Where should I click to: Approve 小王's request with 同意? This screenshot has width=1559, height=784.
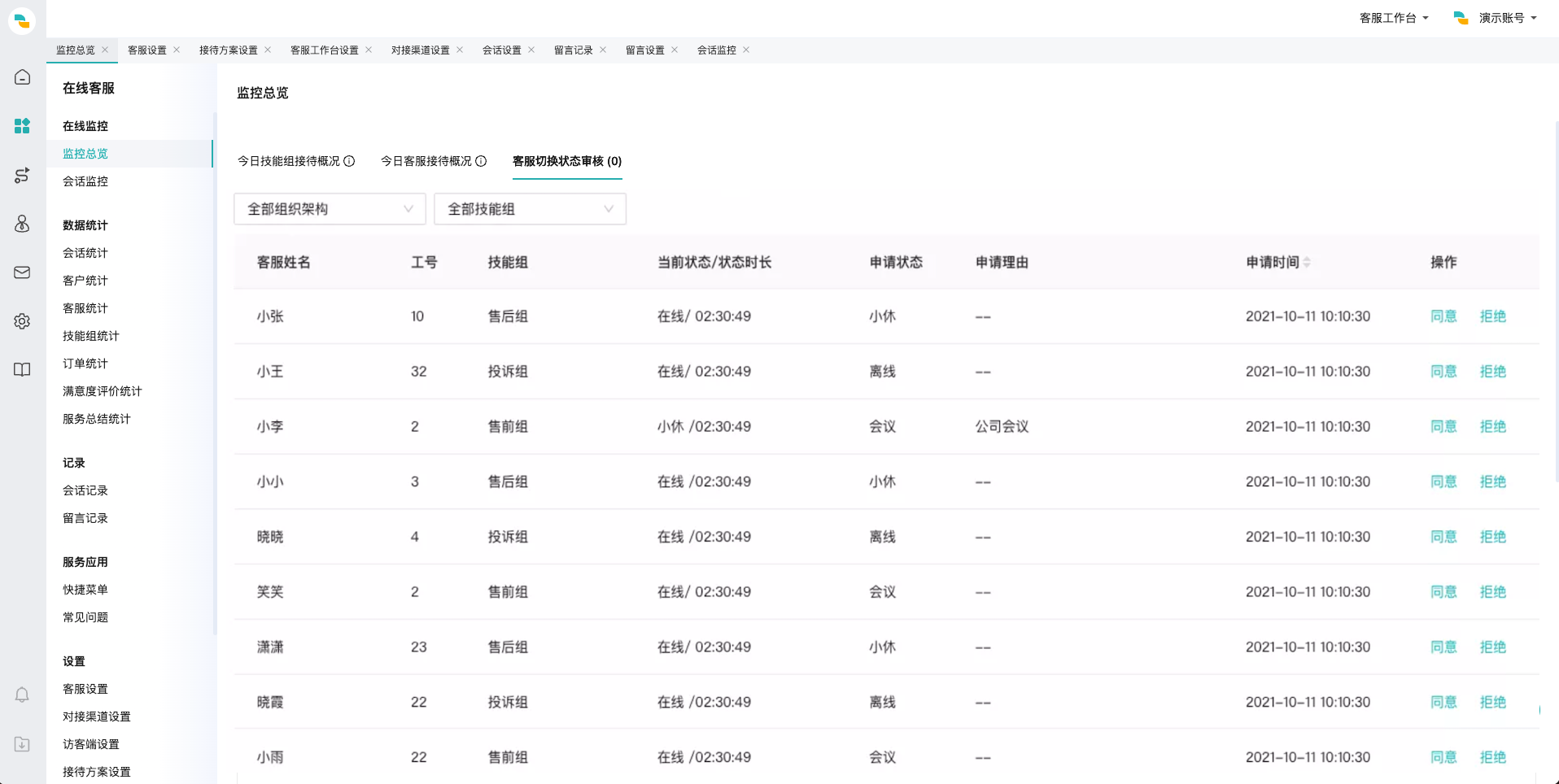pos(1443,372)
